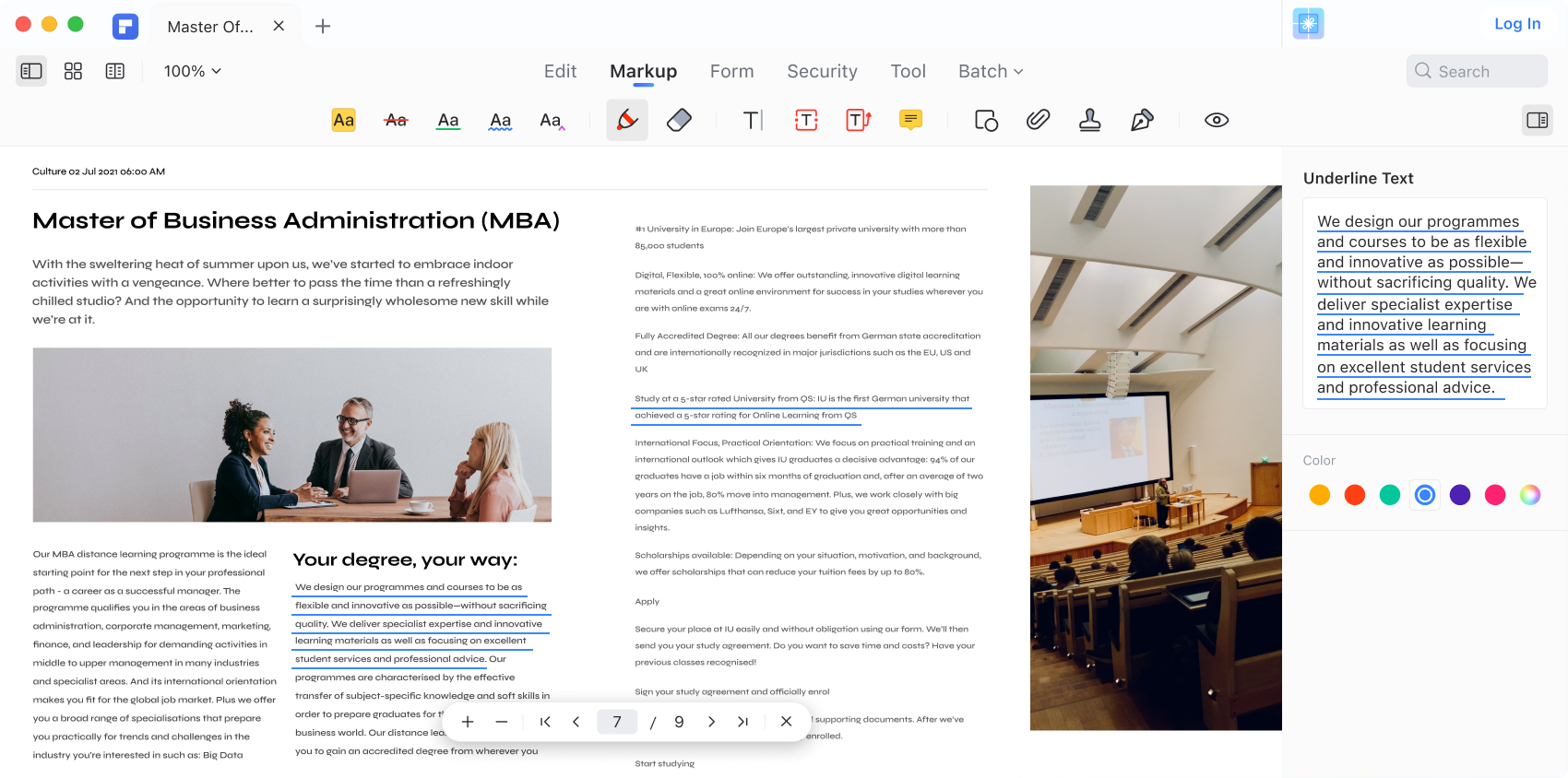Select the Strikethrough text tool
The image size is (1568, 778).
pos(396,120)
